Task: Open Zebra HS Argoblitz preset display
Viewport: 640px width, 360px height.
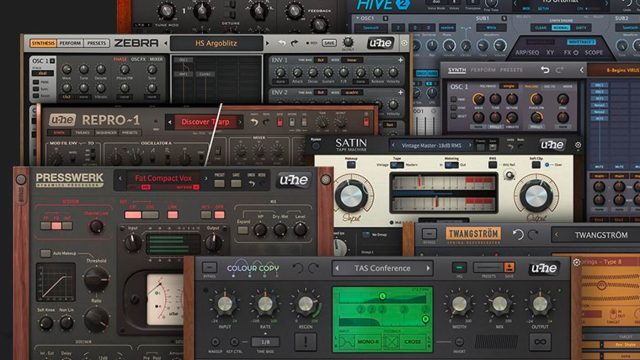Action: click(x=216, y=43)
